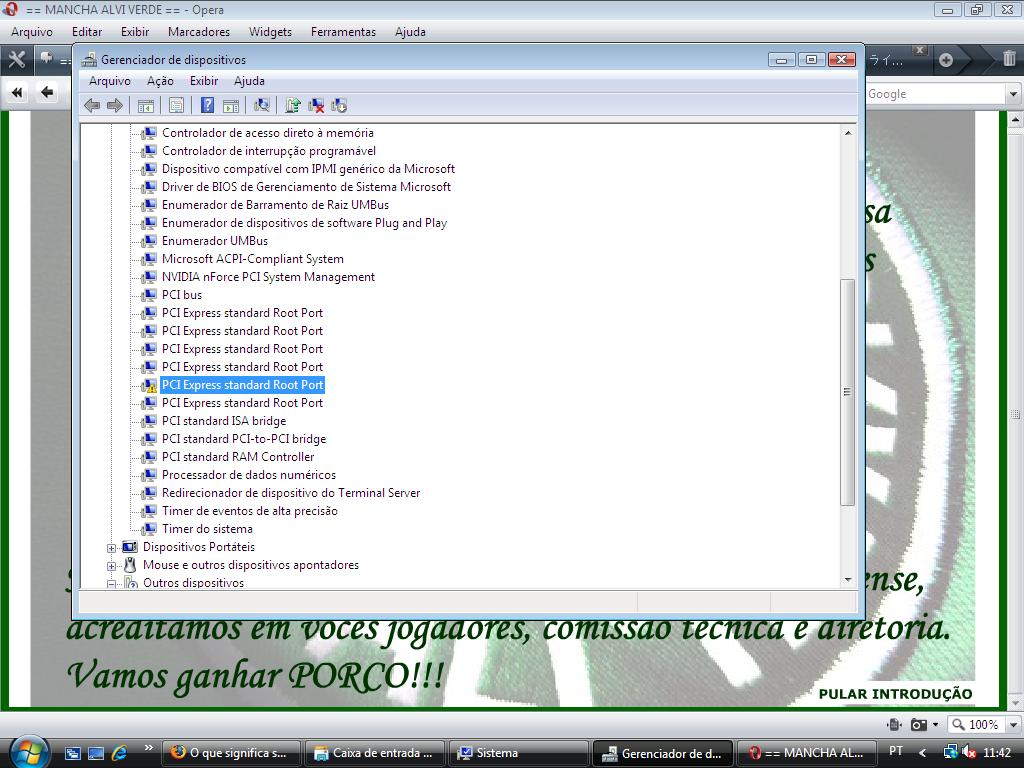Open the Opera panels wrench icon
This screenshot has width=1024, height=768.
(16, 60)
